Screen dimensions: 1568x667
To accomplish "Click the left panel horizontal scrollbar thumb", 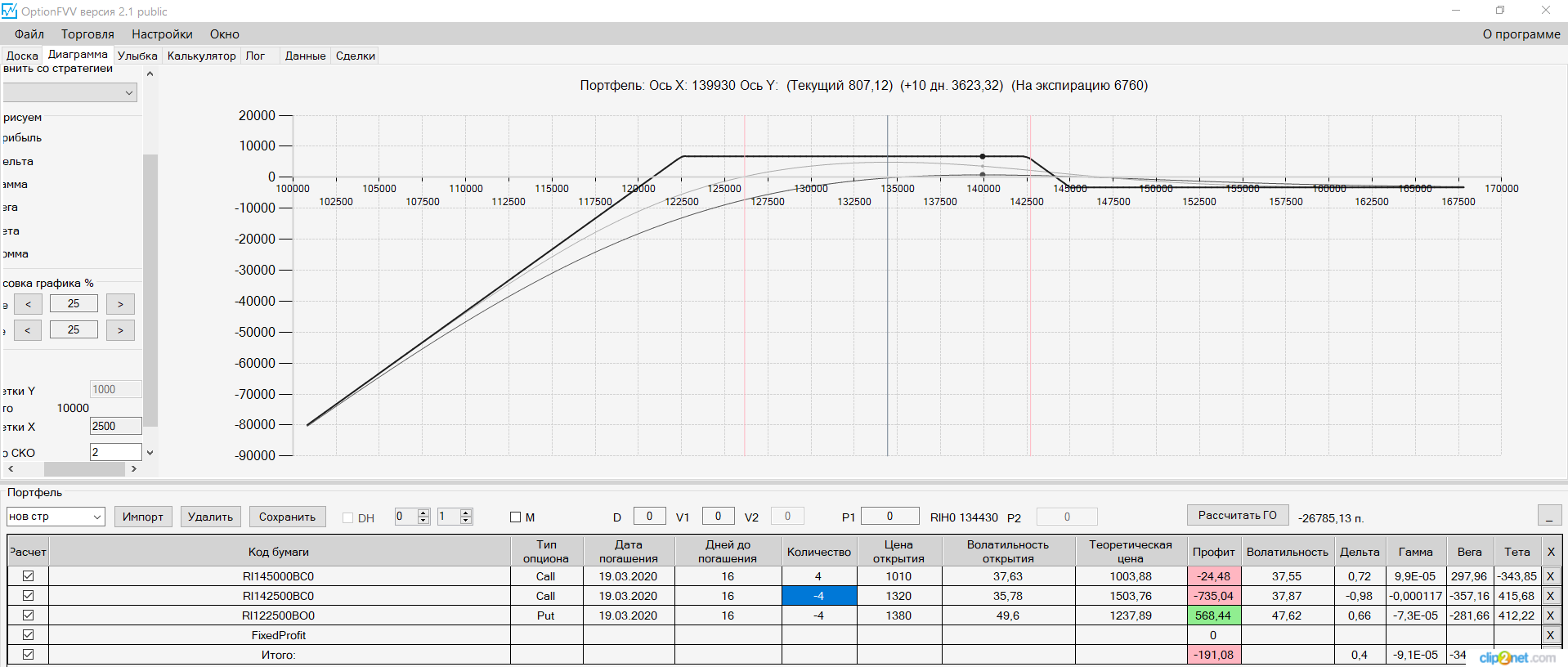I will tap(84, 469).
